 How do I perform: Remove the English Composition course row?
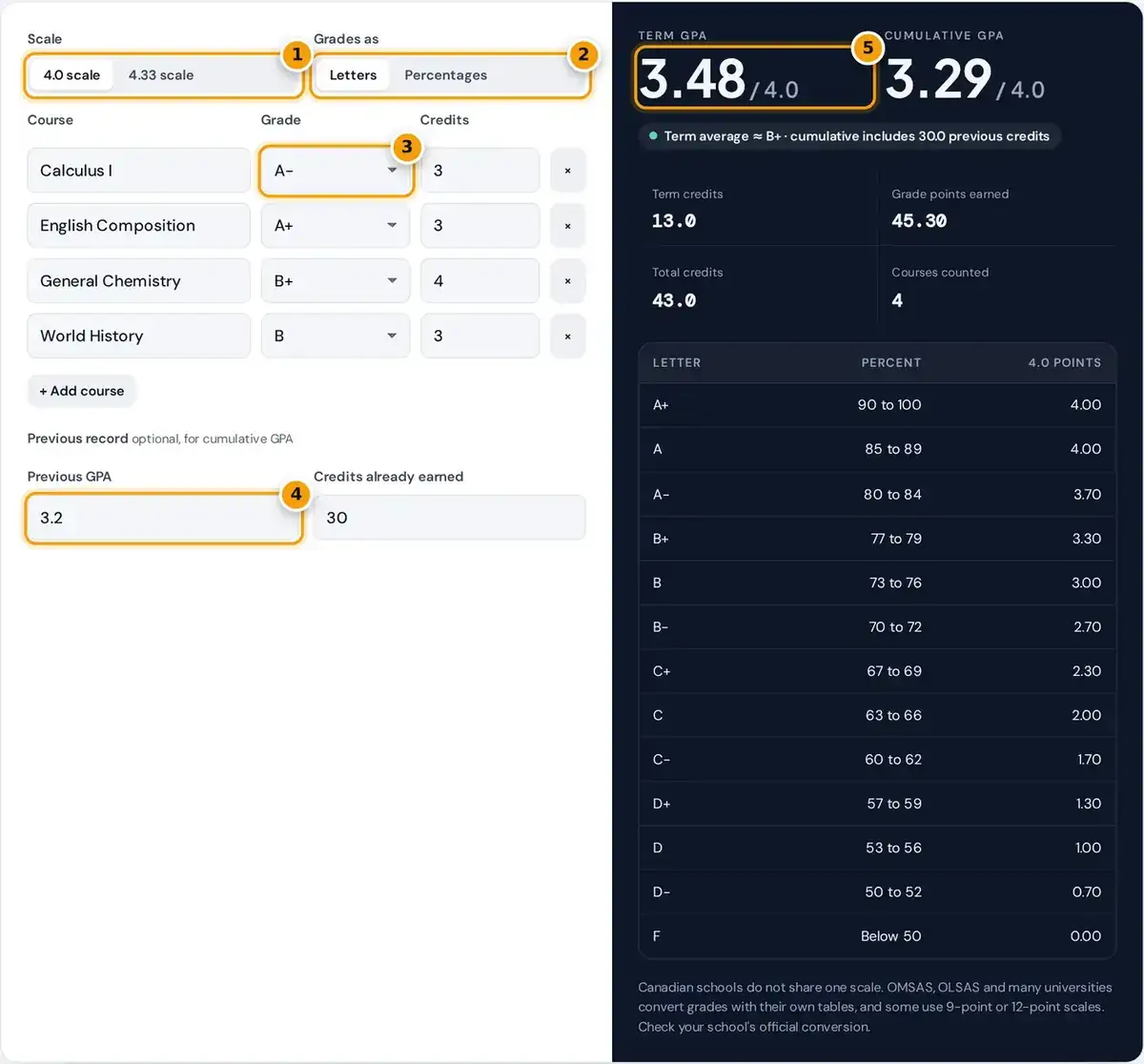tap(568, 226)
